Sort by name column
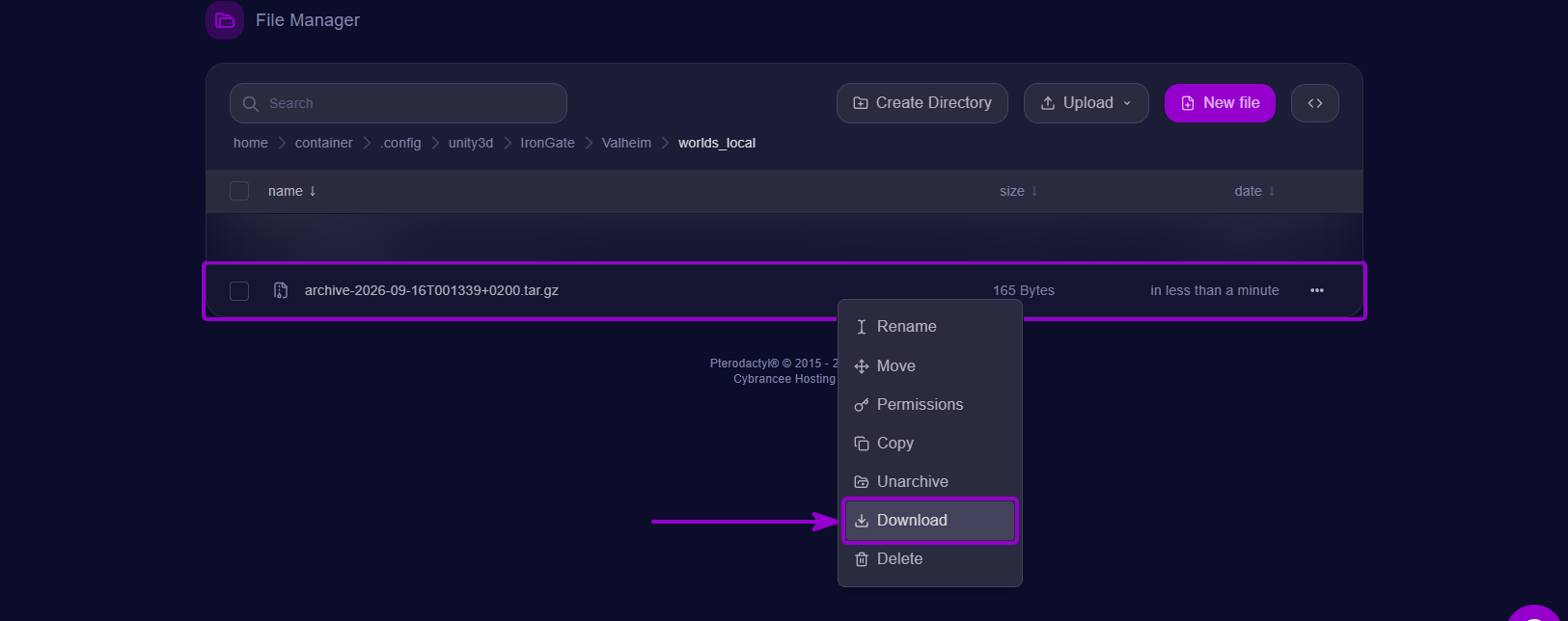The height and width of the screenshot is (621, 1568). click(291, 191)
